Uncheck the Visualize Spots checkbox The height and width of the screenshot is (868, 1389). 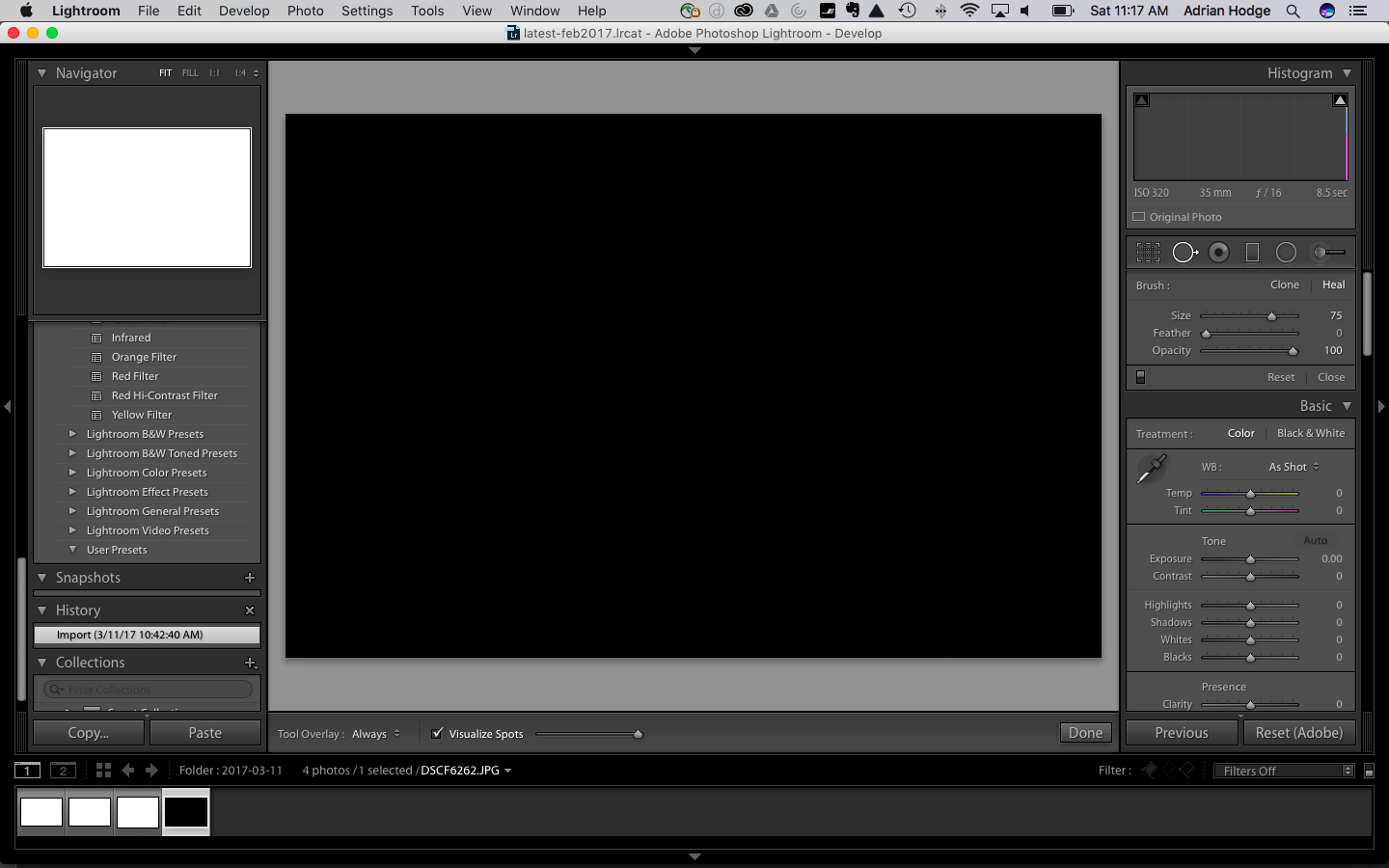(x=437, y=734)
